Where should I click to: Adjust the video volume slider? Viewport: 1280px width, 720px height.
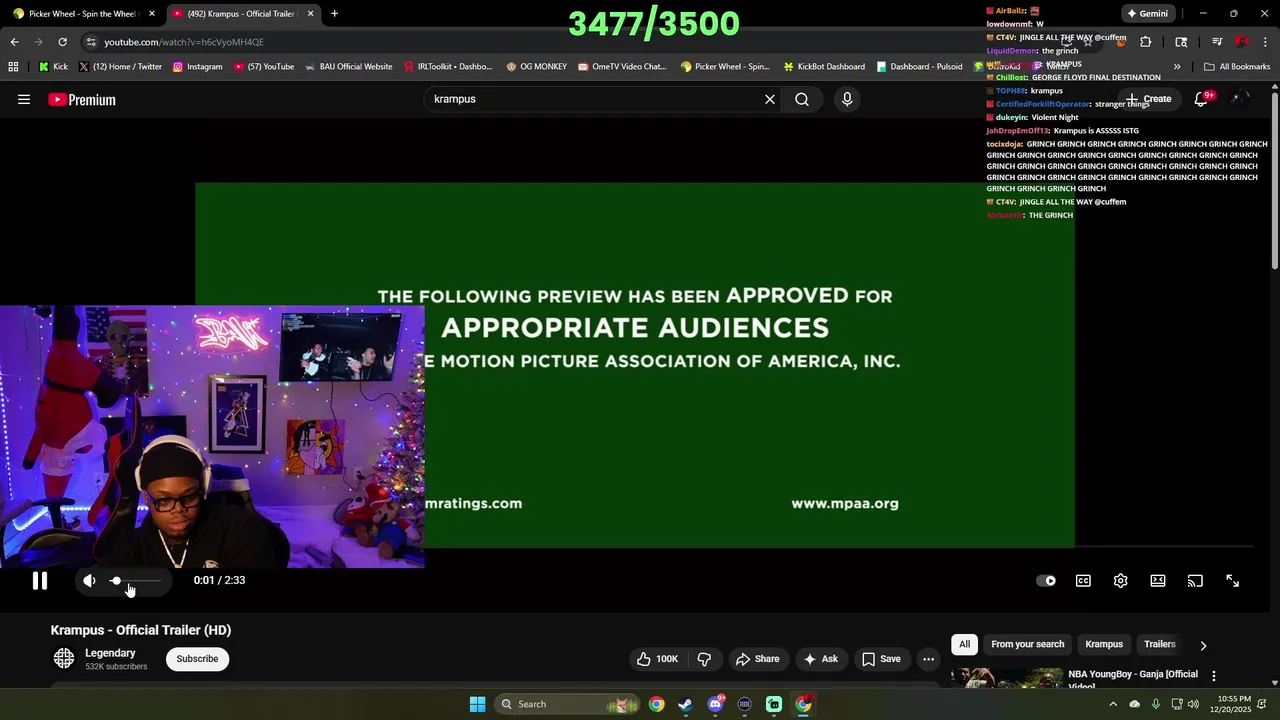(x=136, y=581)
